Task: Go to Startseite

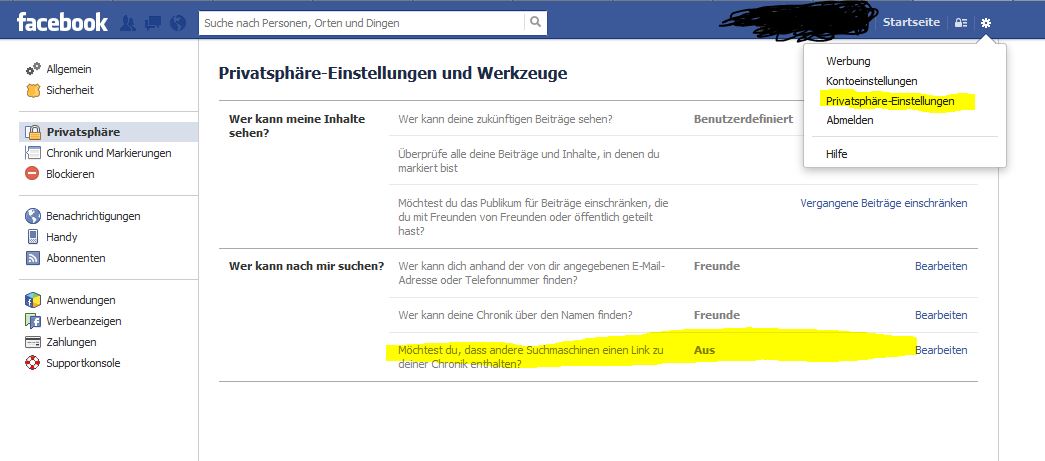Action: click(x=911, y=22)
